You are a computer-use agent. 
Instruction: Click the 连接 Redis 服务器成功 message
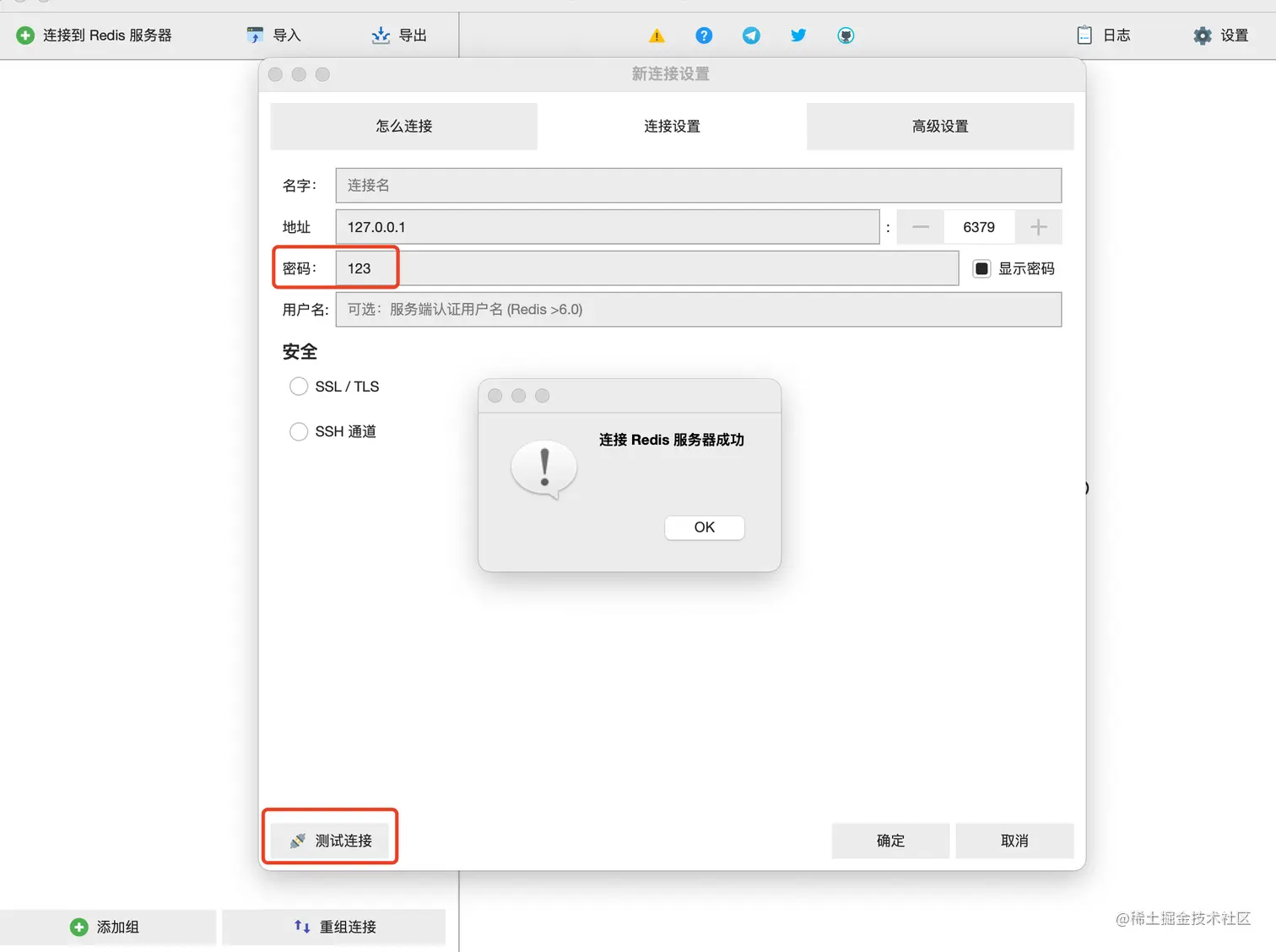click(x=672, y=440)
